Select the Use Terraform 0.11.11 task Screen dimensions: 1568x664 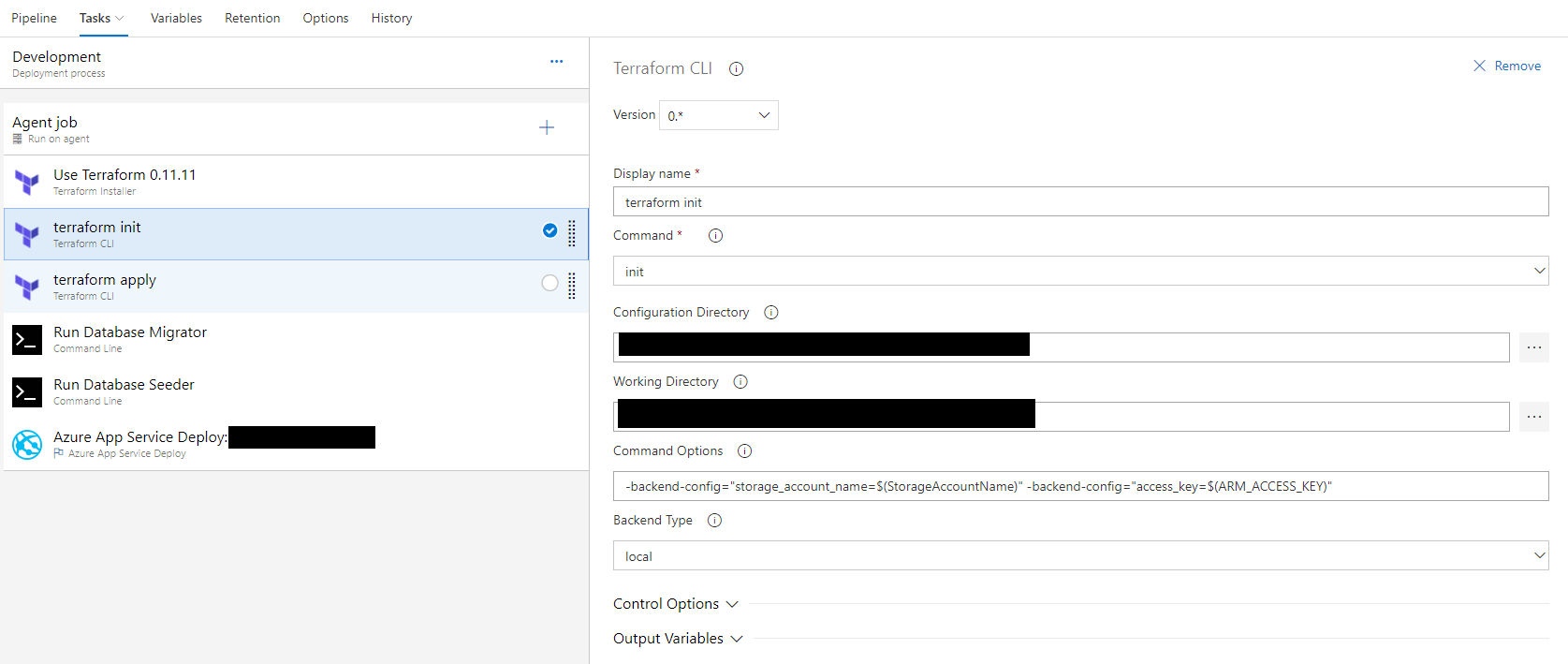[x=295, y=182]
